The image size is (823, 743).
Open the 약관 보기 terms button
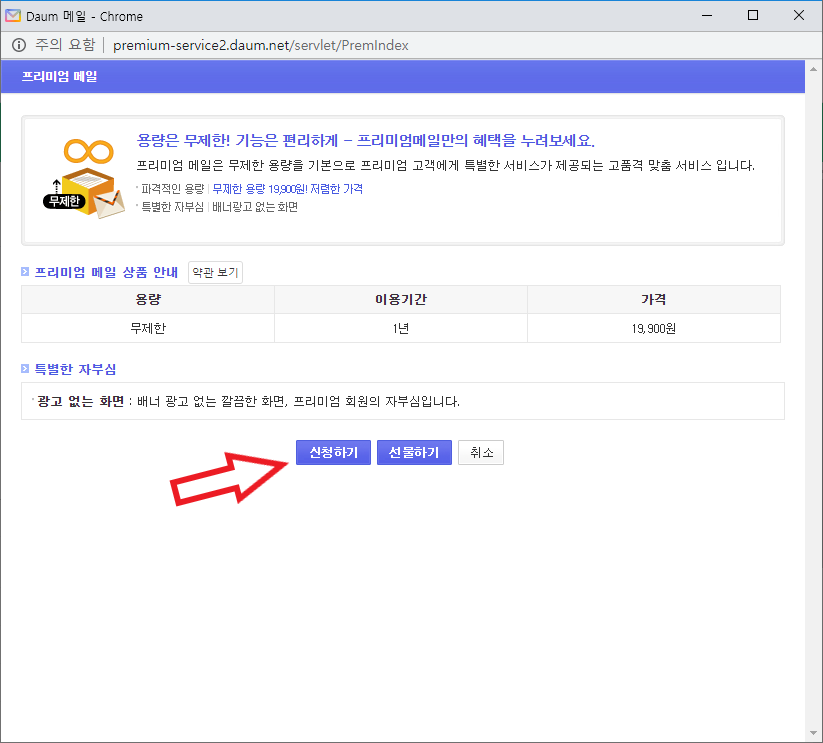pos(215,272)
